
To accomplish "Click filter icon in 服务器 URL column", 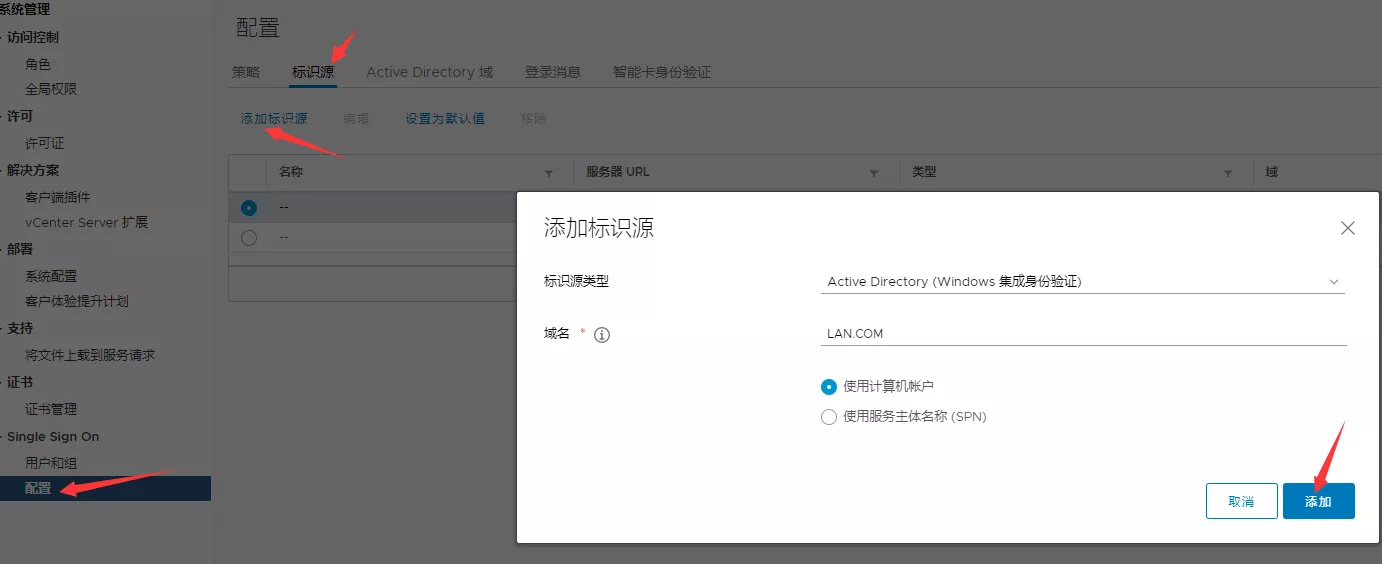I will pyautogui.click(x=874, y=173).
